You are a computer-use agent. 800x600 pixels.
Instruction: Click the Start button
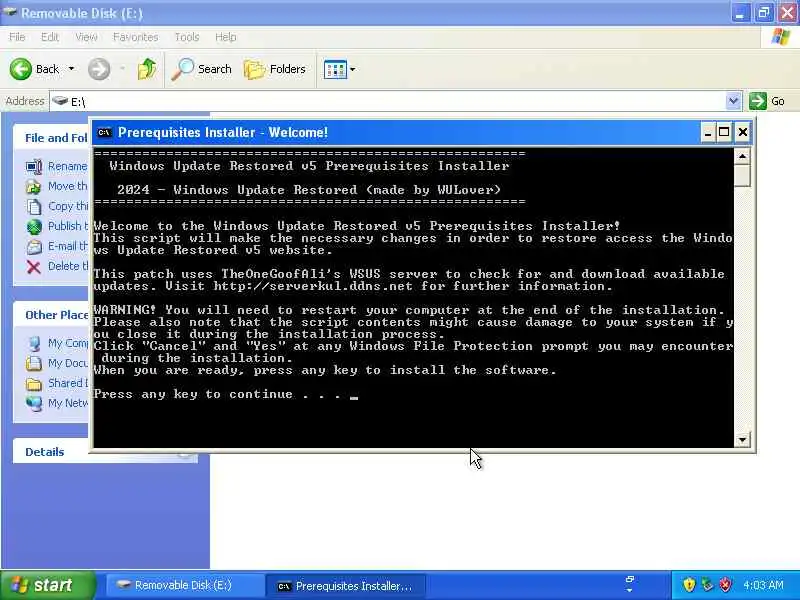point(48,585)
